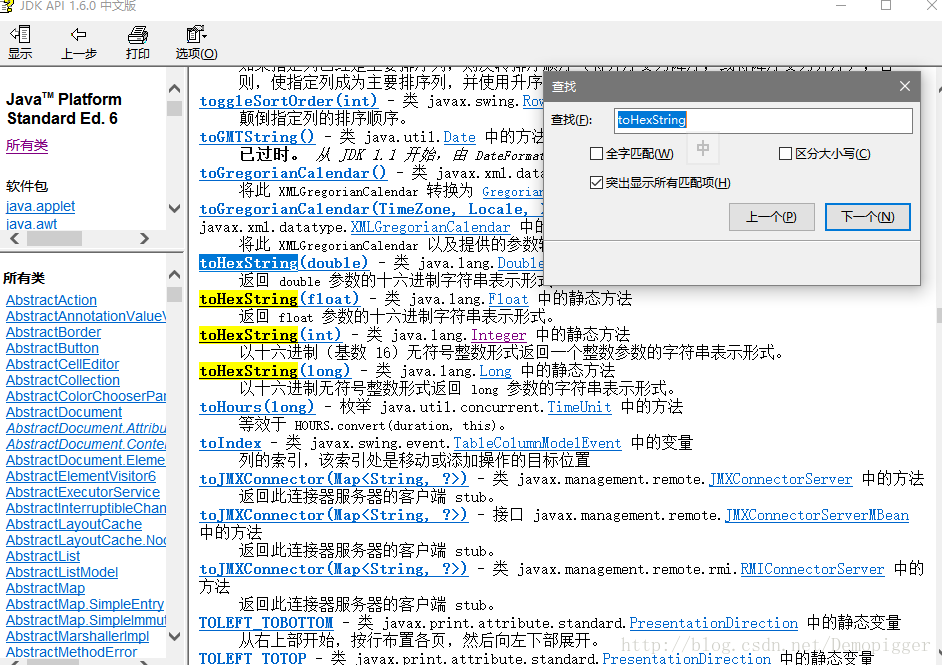The image size is (942, 665).
Task: Open the toggleSortOrder(int) method link
Action: (288, 101)
